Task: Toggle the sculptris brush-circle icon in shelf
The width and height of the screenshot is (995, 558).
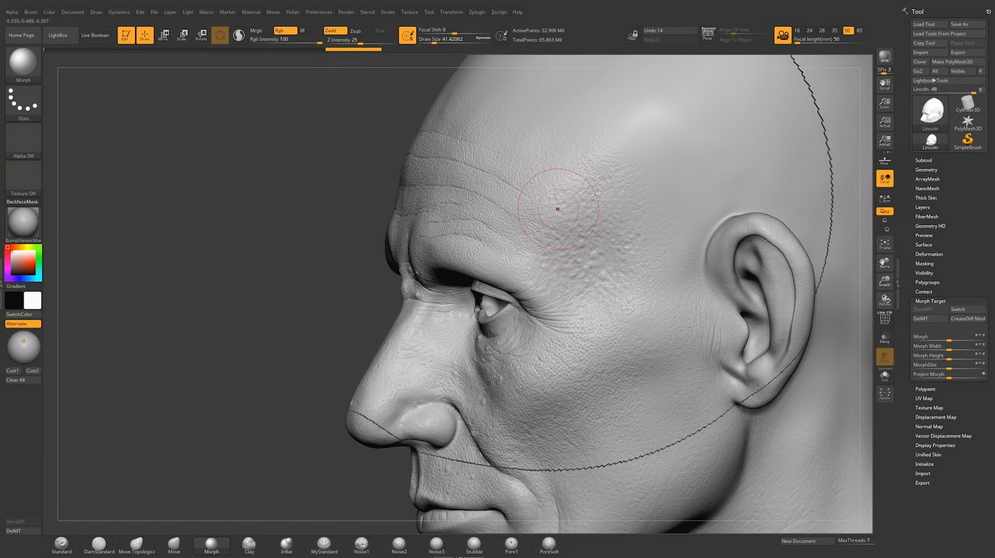Action: click(x=220, y=35)
